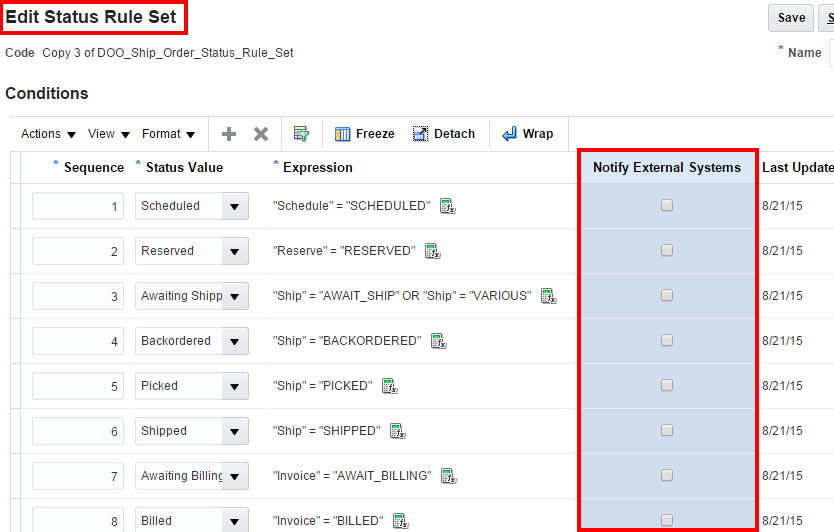834x532 pixels.
Task: Enable Notify External Systems for Scheduled row
Action: pyautogui.click(x=666, y=205)
